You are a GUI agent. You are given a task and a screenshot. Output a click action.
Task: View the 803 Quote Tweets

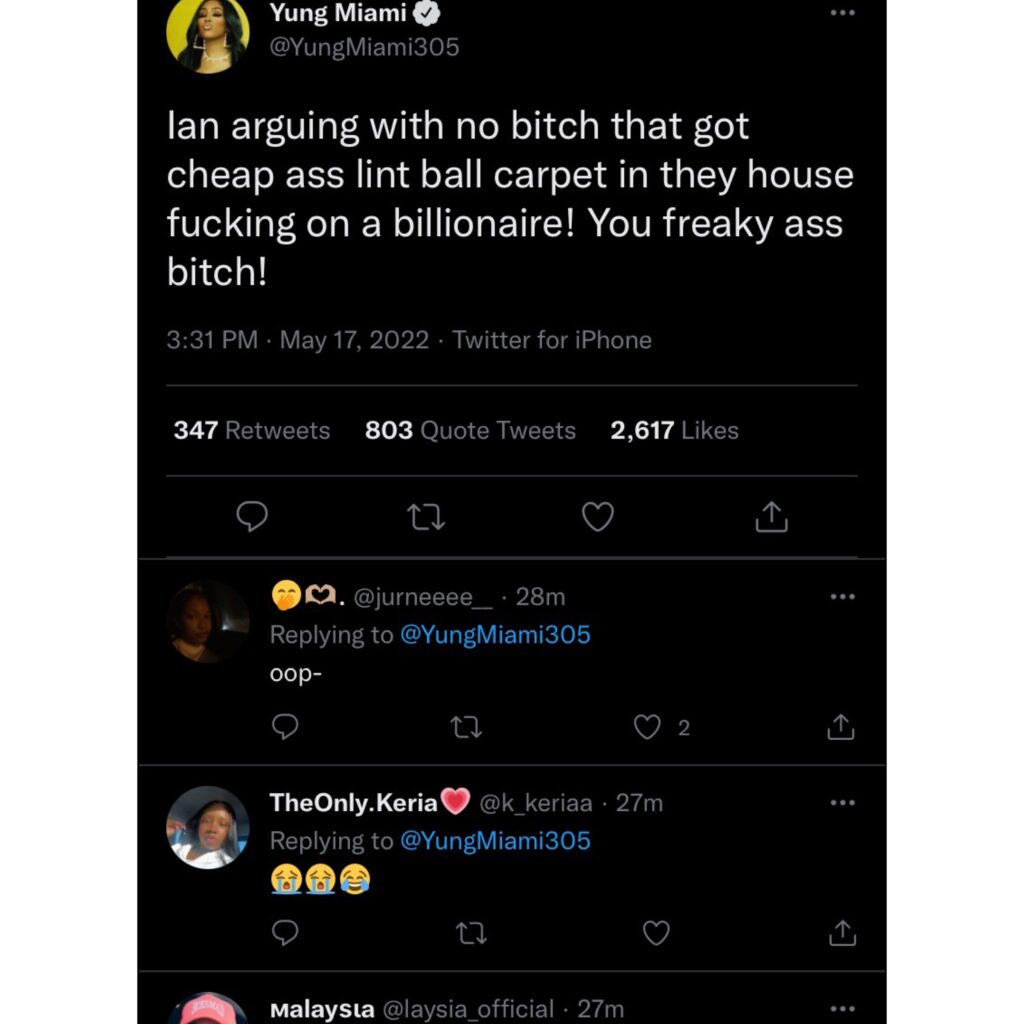pyautogui.click(x=470, y=430)
